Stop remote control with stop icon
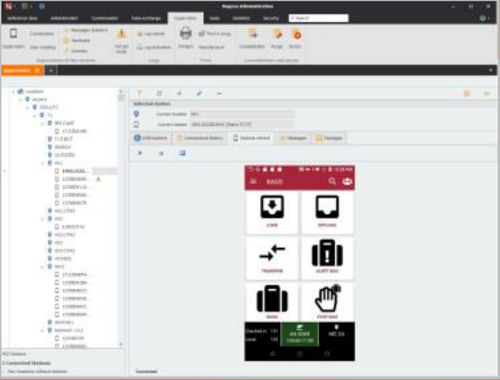 pos(161,153)
